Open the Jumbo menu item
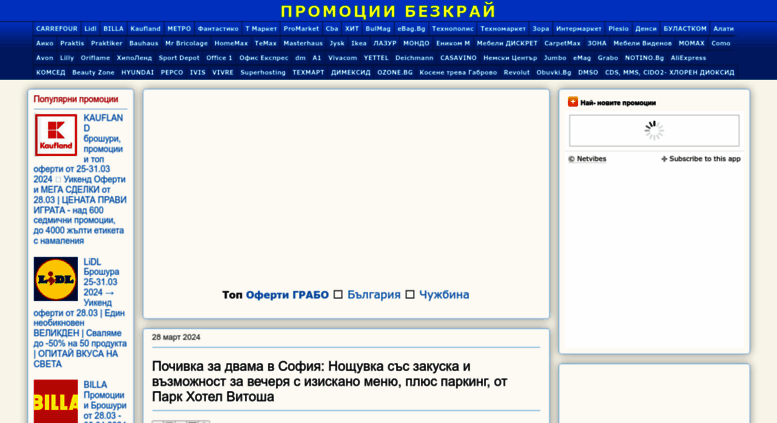This screenshot has height=423, width=777. click(x=555, y=57)
